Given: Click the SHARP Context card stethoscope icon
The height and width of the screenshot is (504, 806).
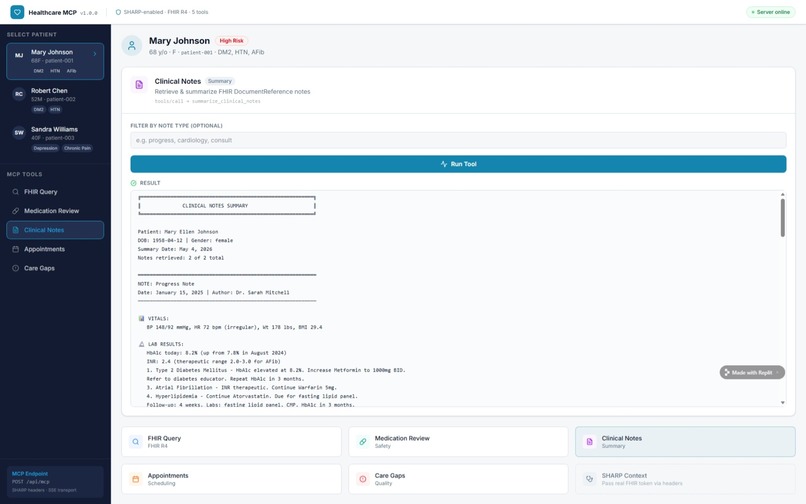Looking at the screenshot, I should point(590,479).
